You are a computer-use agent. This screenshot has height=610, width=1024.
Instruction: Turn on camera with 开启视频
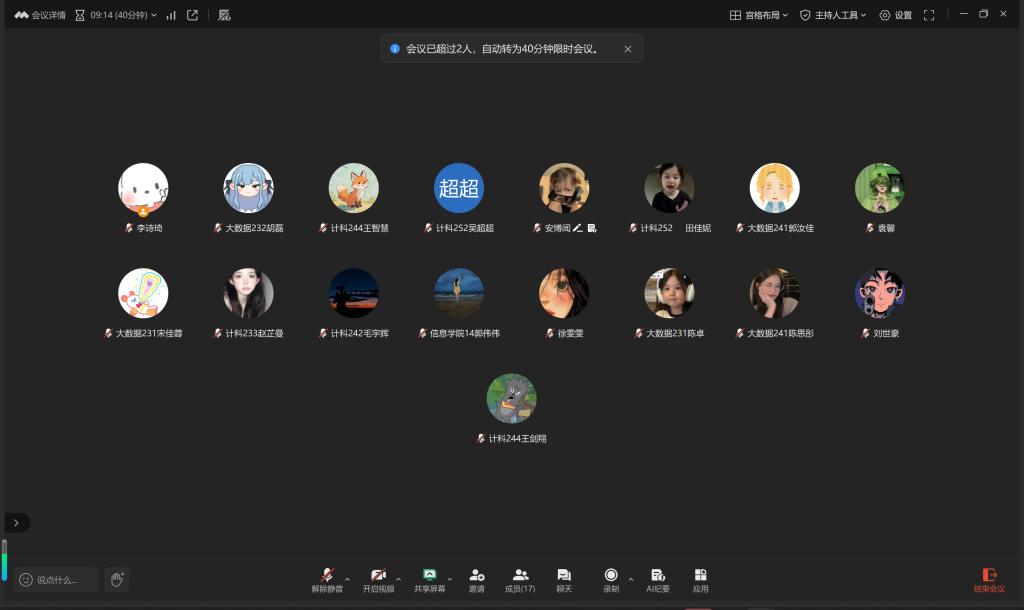coord(378,579)
